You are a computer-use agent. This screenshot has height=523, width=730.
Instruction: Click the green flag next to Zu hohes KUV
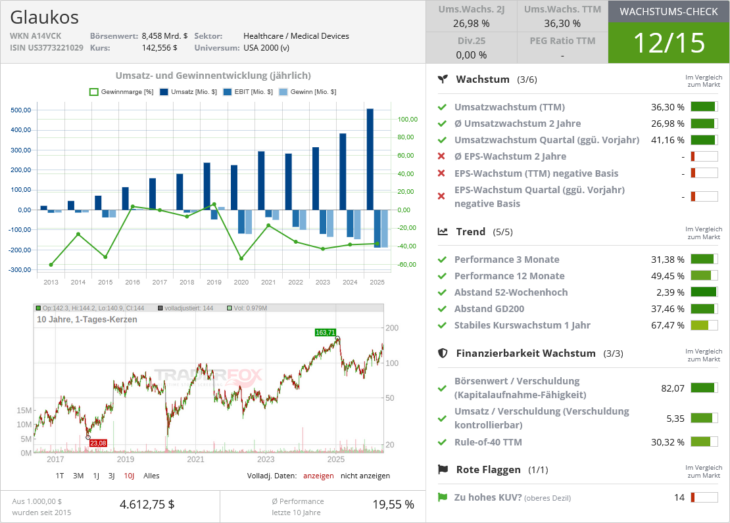(x=442, y=497)
